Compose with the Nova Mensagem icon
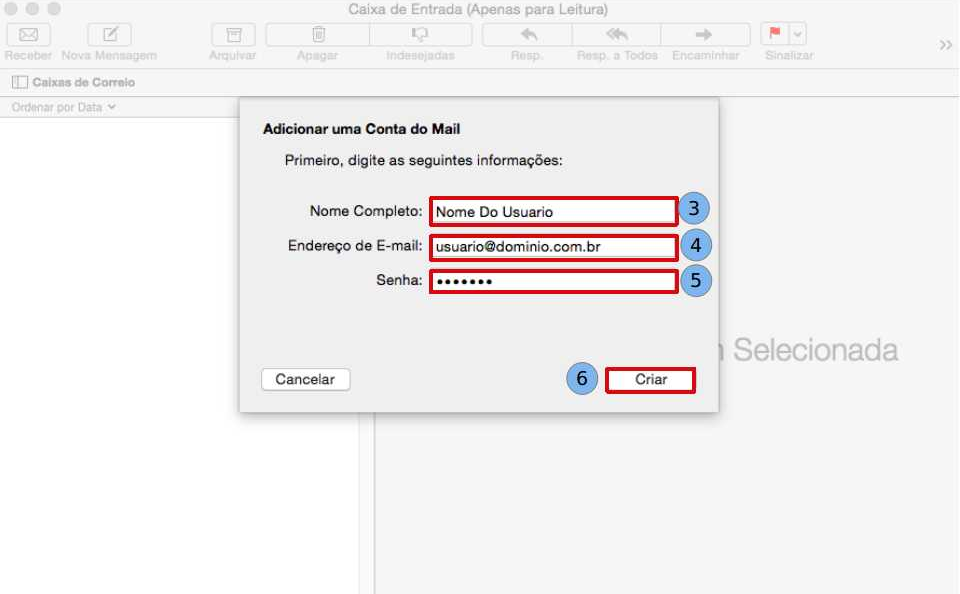Screen dimensions: 960x594 (110, 35)
